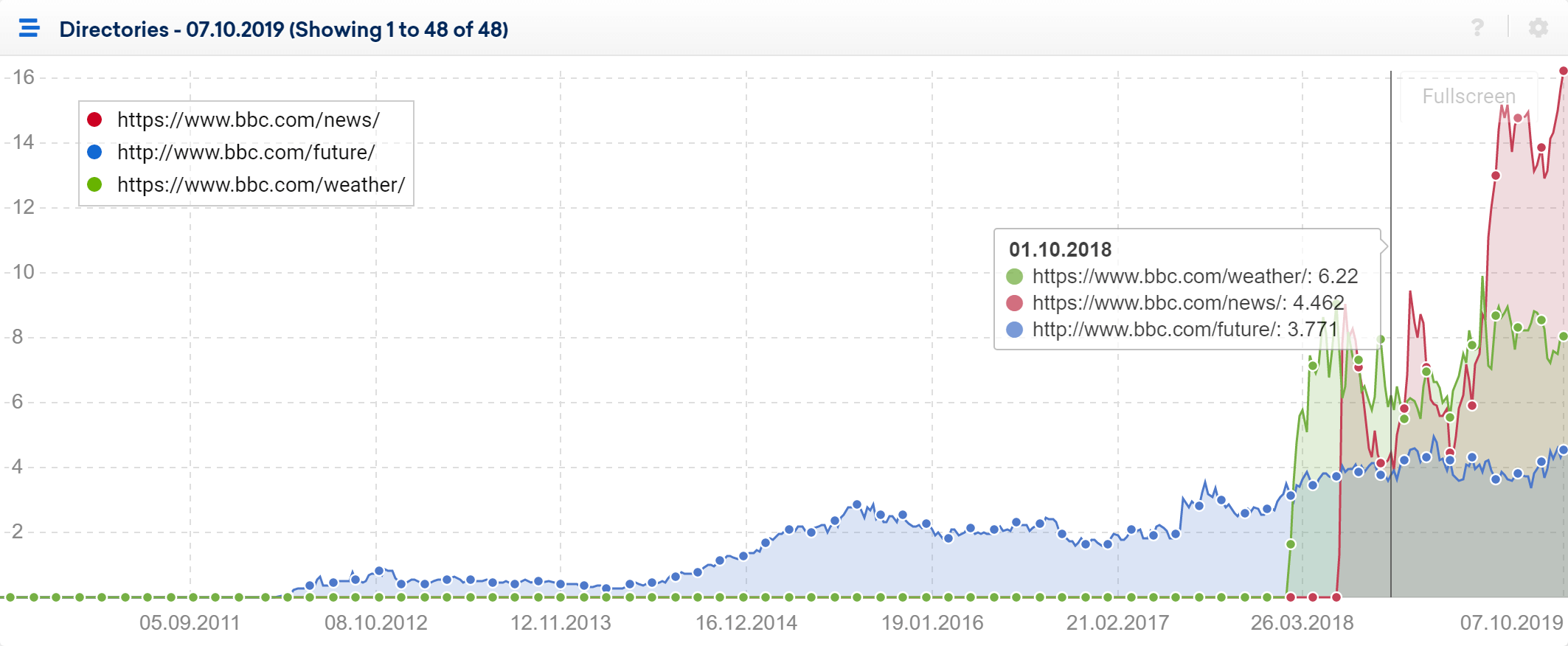Click x-axis label 05.09.2011
The width and height of the screenshot is (1568, 646).
(190, 622)
